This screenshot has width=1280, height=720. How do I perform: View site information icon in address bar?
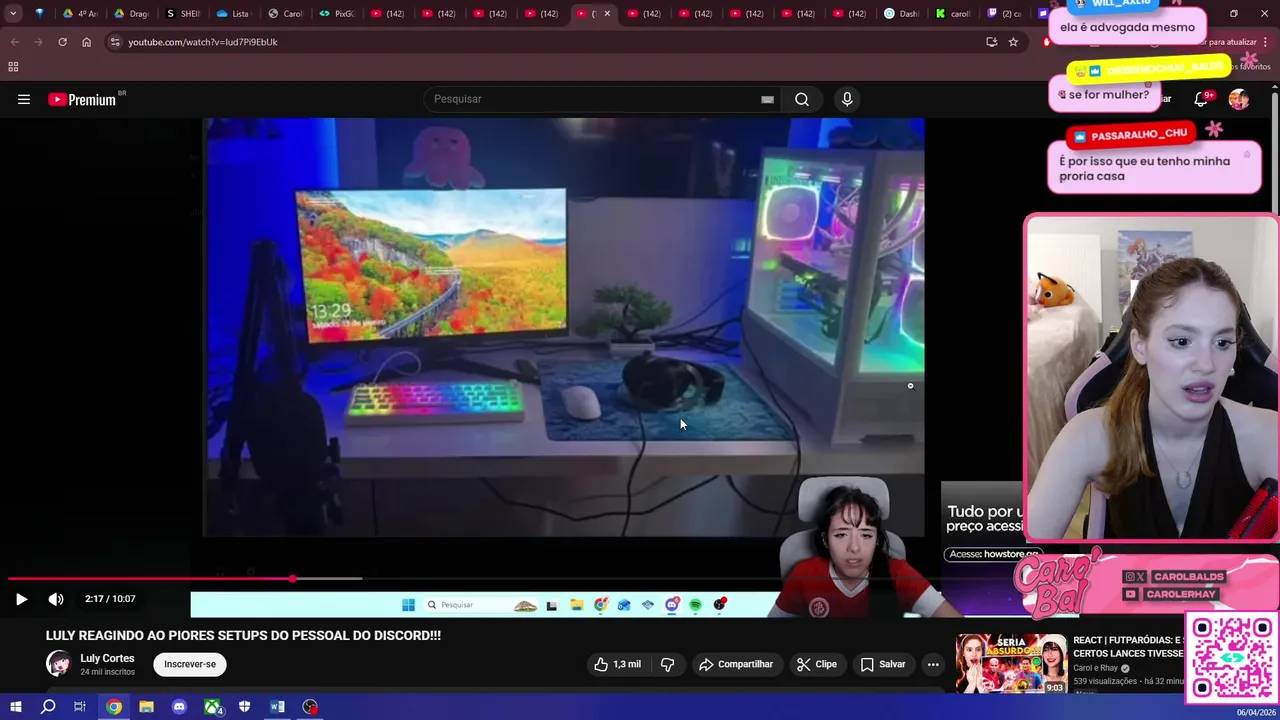coord(115,42)
